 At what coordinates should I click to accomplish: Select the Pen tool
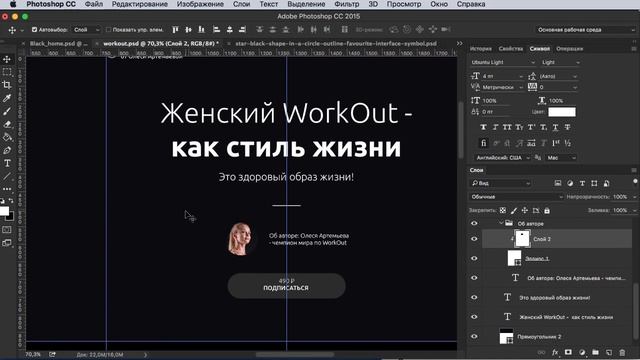(x=7, y=150)
